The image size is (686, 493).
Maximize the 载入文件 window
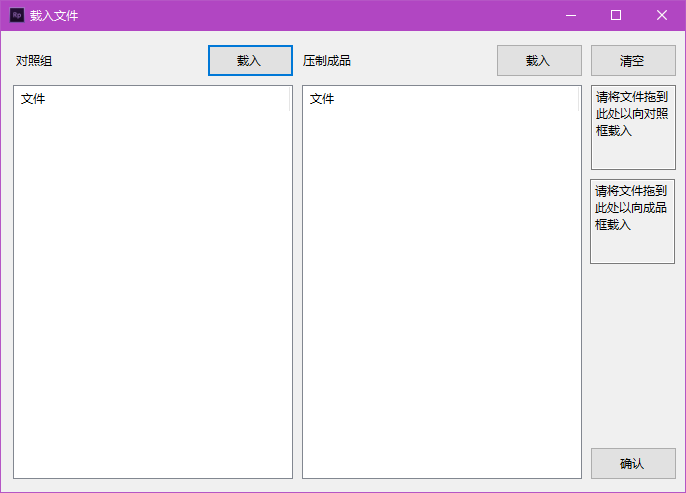(x=616, y=15)
